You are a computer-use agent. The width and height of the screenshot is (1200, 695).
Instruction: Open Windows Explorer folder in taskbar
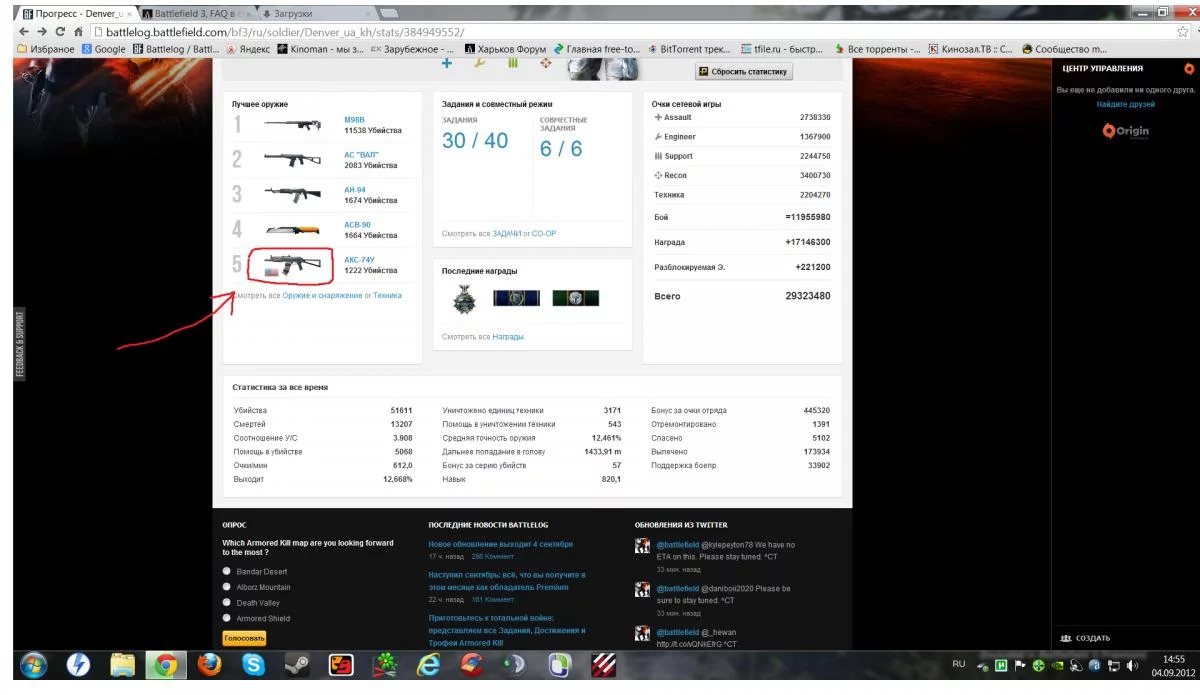(122, 664)
